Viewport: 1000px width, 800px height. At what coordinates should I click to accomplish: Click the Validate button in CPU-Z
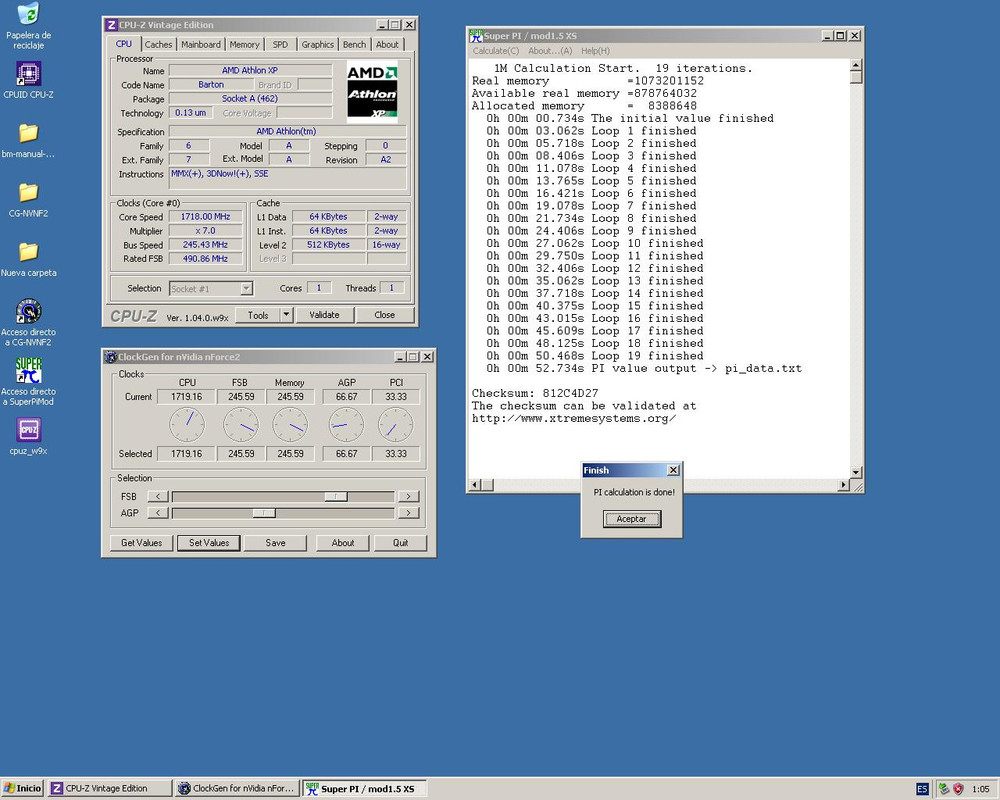[x=325, y=315]
